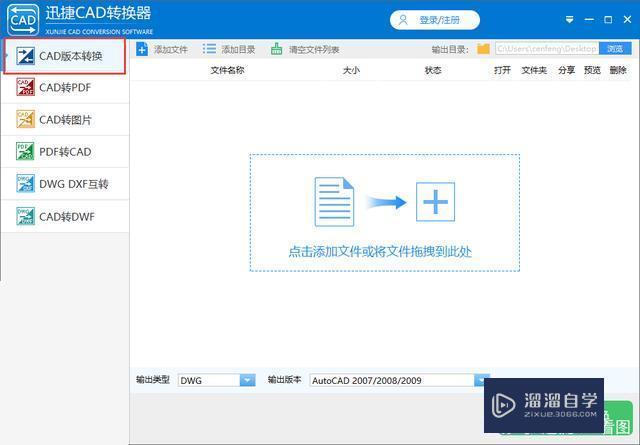Click the 浏览 browse button
Viewport: 640px width, 445px height.
click(x=615, y=49)
